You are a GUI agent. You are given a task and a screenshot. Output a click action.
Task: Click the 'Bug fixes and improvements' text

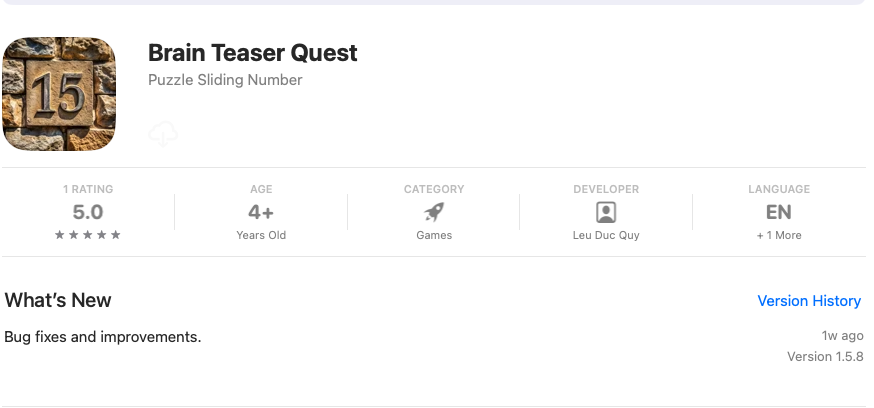(103, 337)
